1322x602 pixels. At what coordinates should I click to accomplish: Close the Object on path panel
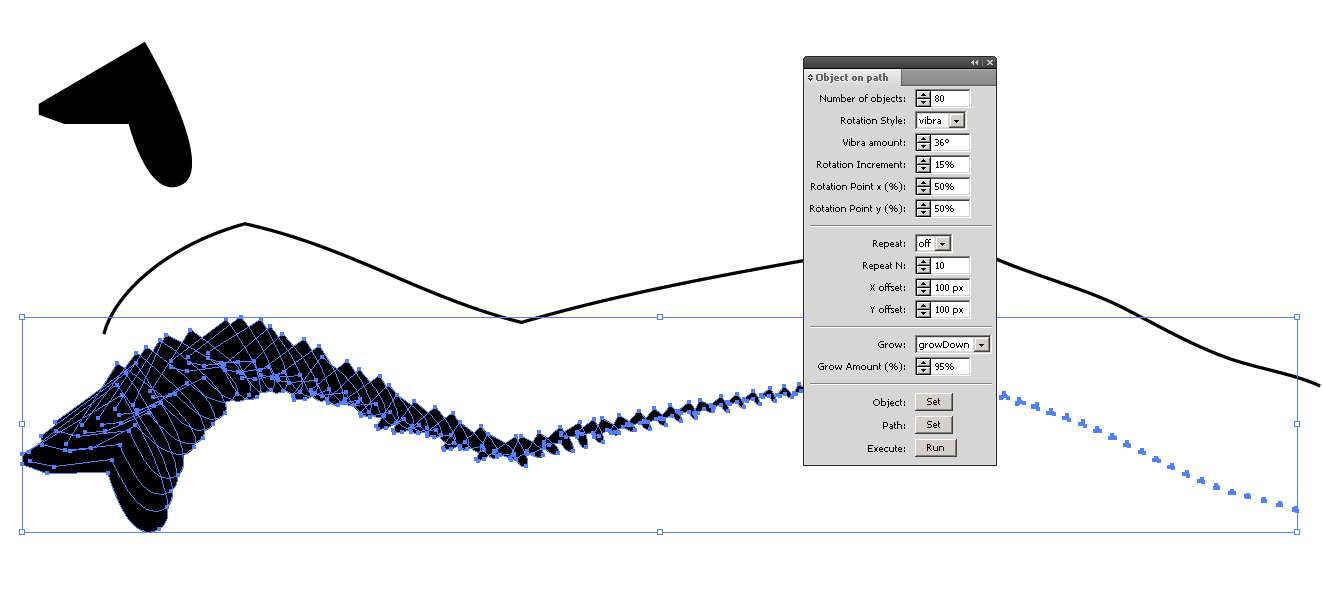pyautogui.click(x=989, y=63)
